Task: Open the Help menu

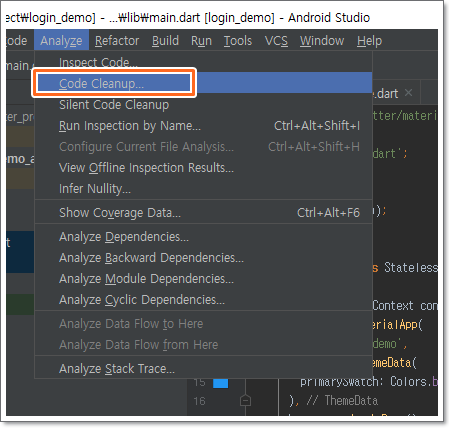Action: [369, 41]
